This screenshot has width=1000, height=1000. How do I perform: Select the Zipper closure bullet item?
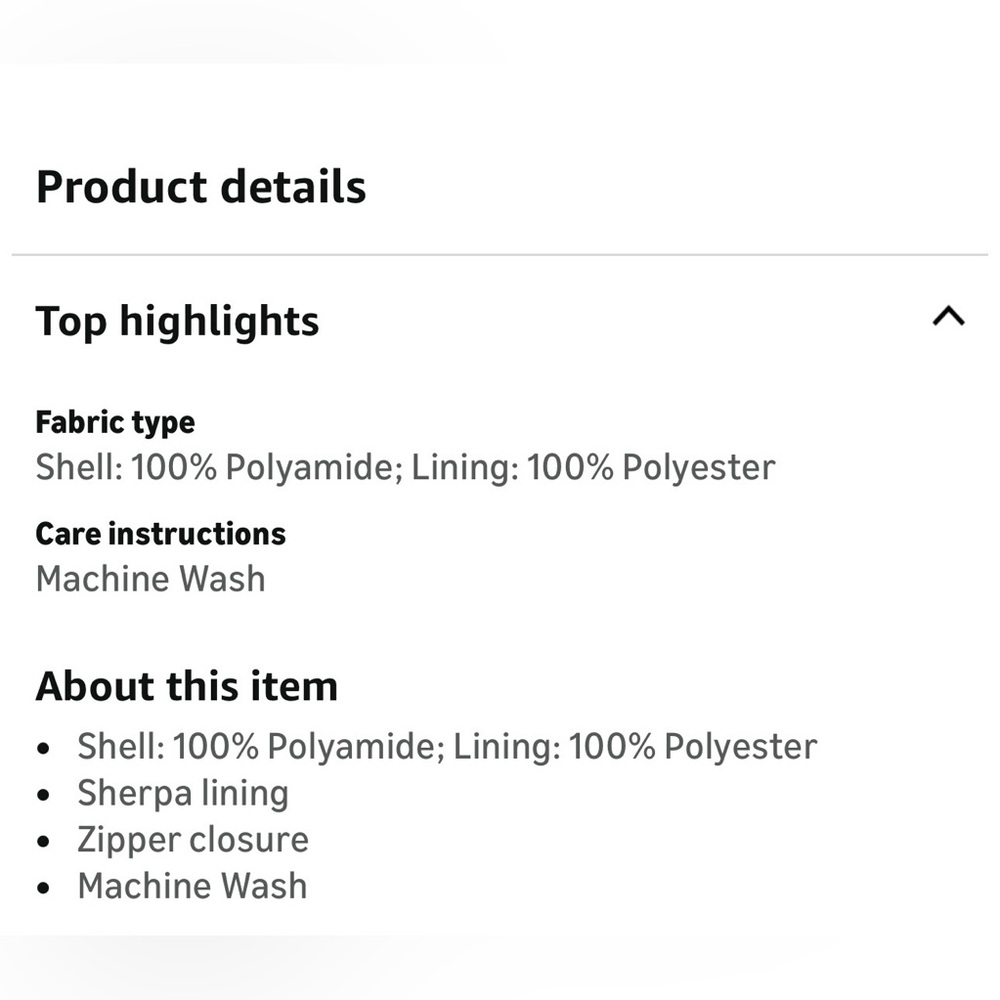point(193,839)
